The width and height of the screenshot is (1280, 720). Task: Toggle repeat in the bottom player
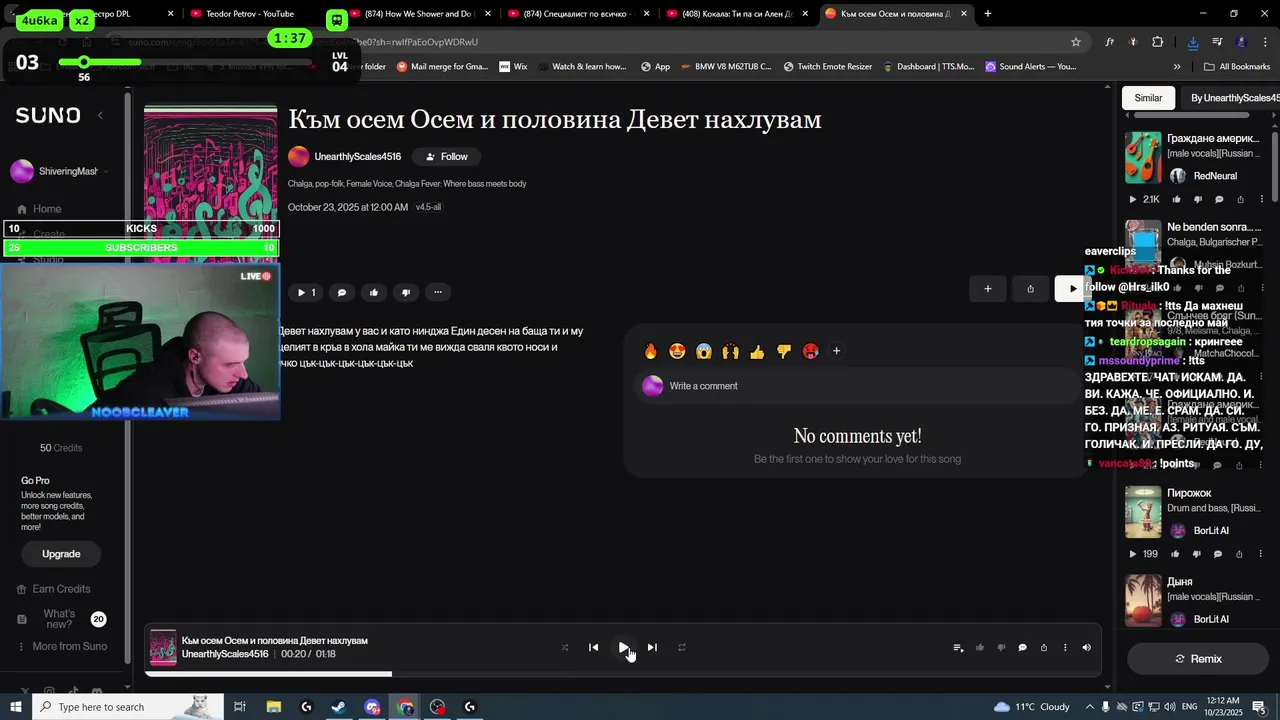tap(682, 648)
